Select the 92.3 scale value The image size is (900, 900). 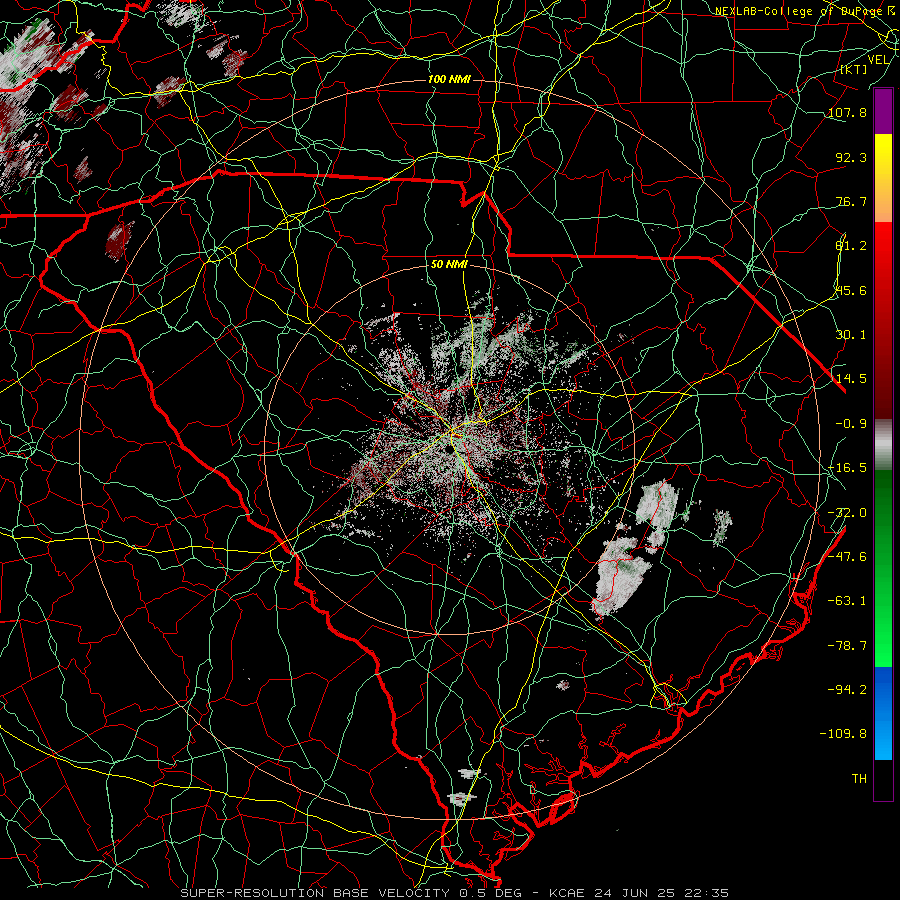851,157
